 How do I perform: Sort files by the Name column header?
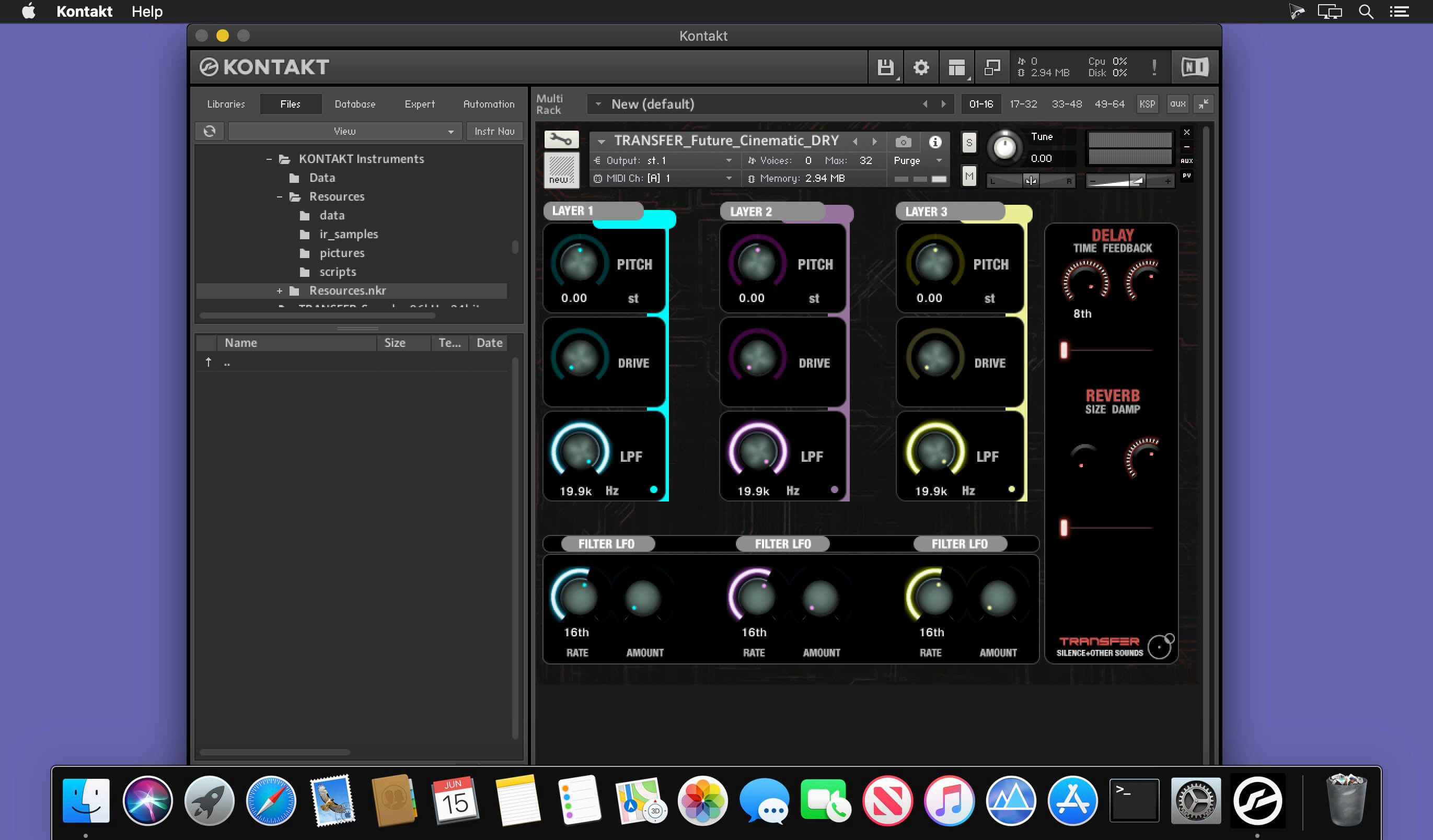click(296, 343)
